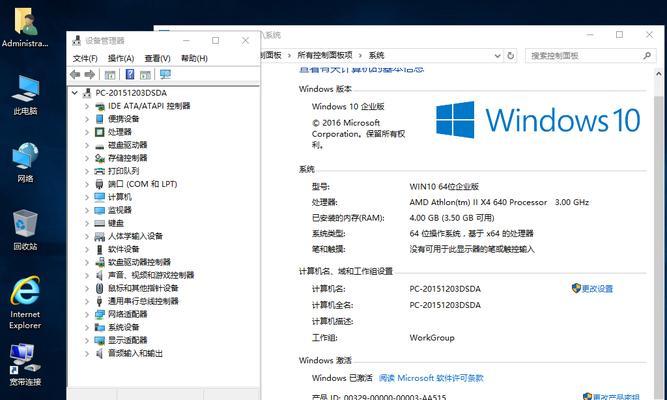The image size is (667, 400).
Task: Click the properties pane toolbar icon after Help icon
Action: pyautogui.click(x=145, y=75)
